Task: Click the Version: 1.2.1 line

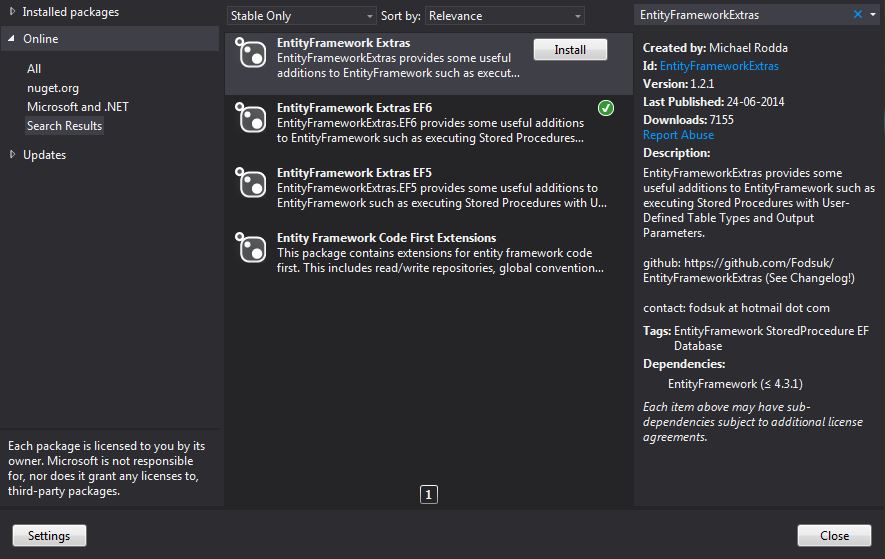Action: coord(678,84)
